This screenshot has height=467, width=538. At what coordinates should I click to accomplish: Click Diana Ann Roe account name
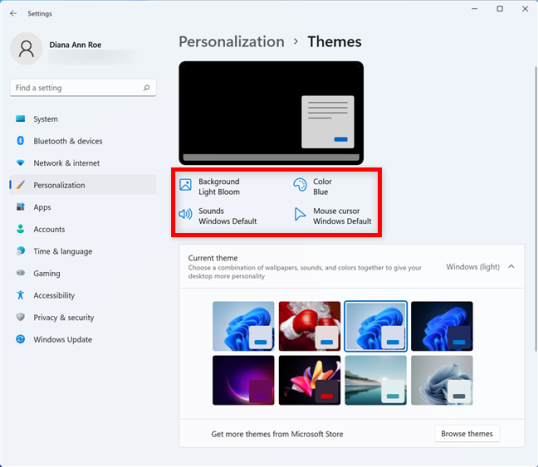(x=75, y=45)
